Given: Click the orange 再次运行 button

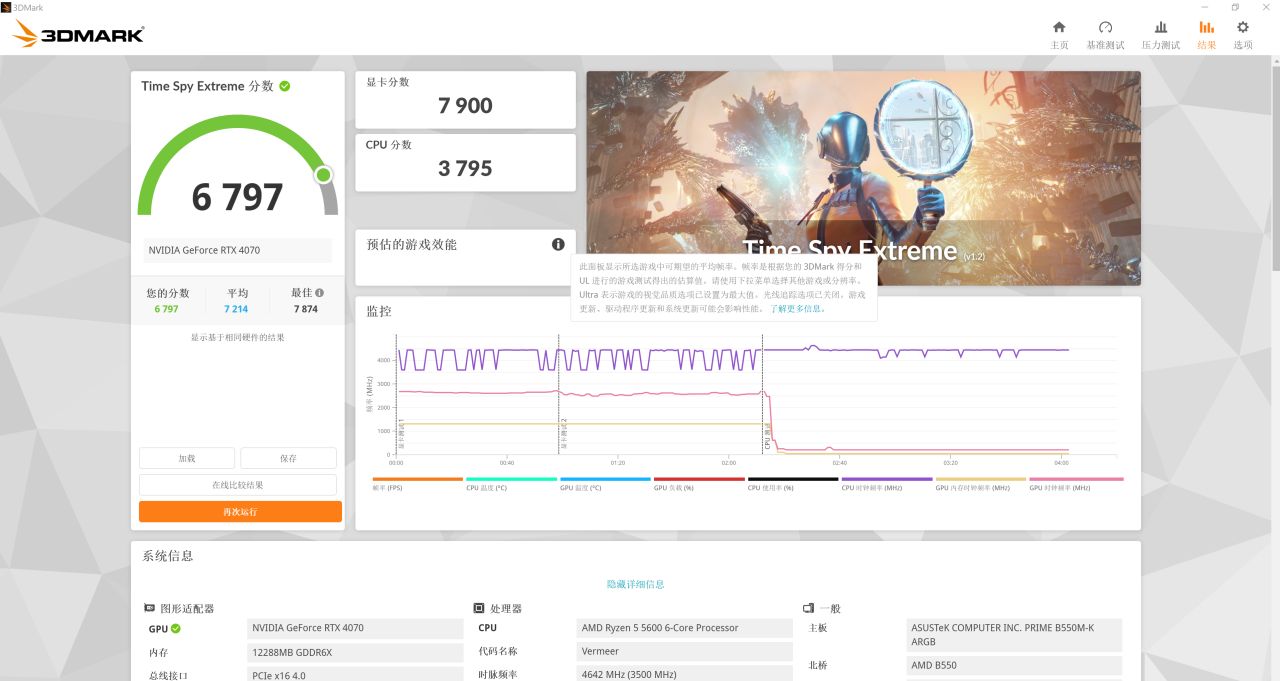Looking at the screenshot, I should coord(240,512).
